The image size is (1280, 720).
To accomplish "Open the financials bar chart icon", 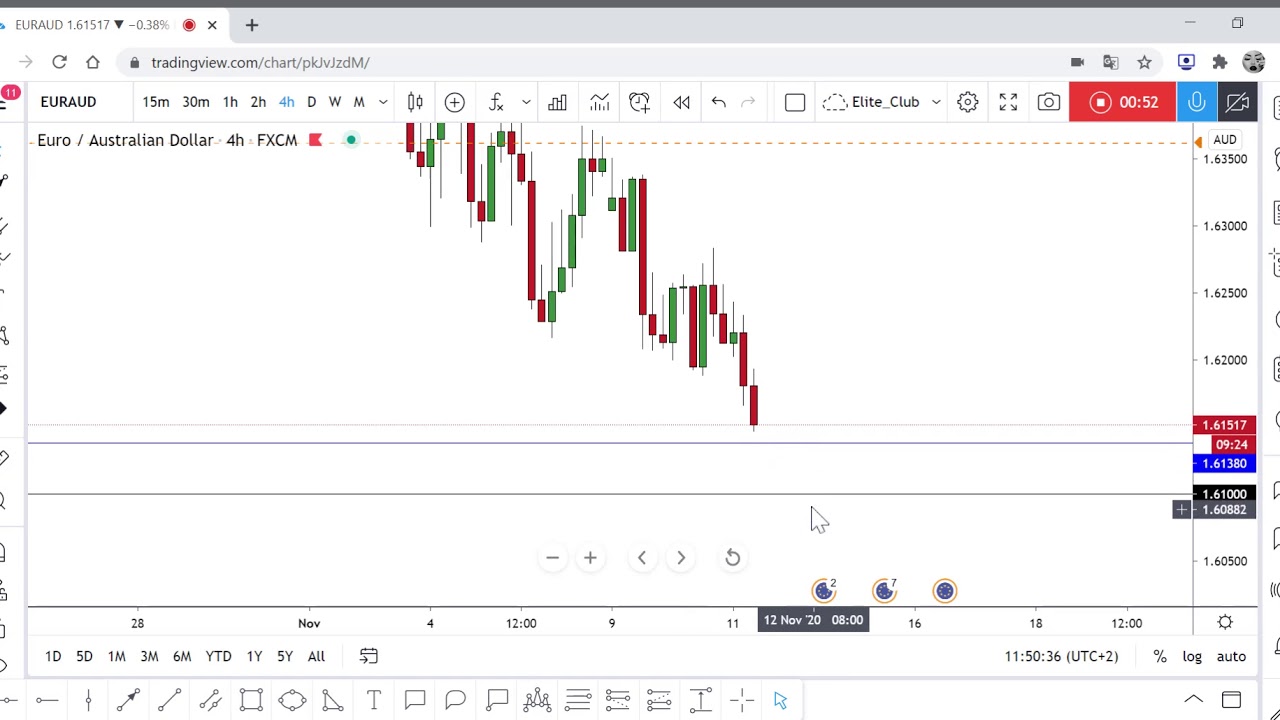I will coord(557,102).
